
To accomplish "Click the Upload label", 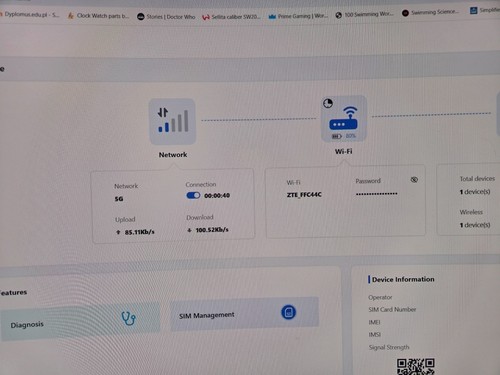I will click(x=125, y=220).
